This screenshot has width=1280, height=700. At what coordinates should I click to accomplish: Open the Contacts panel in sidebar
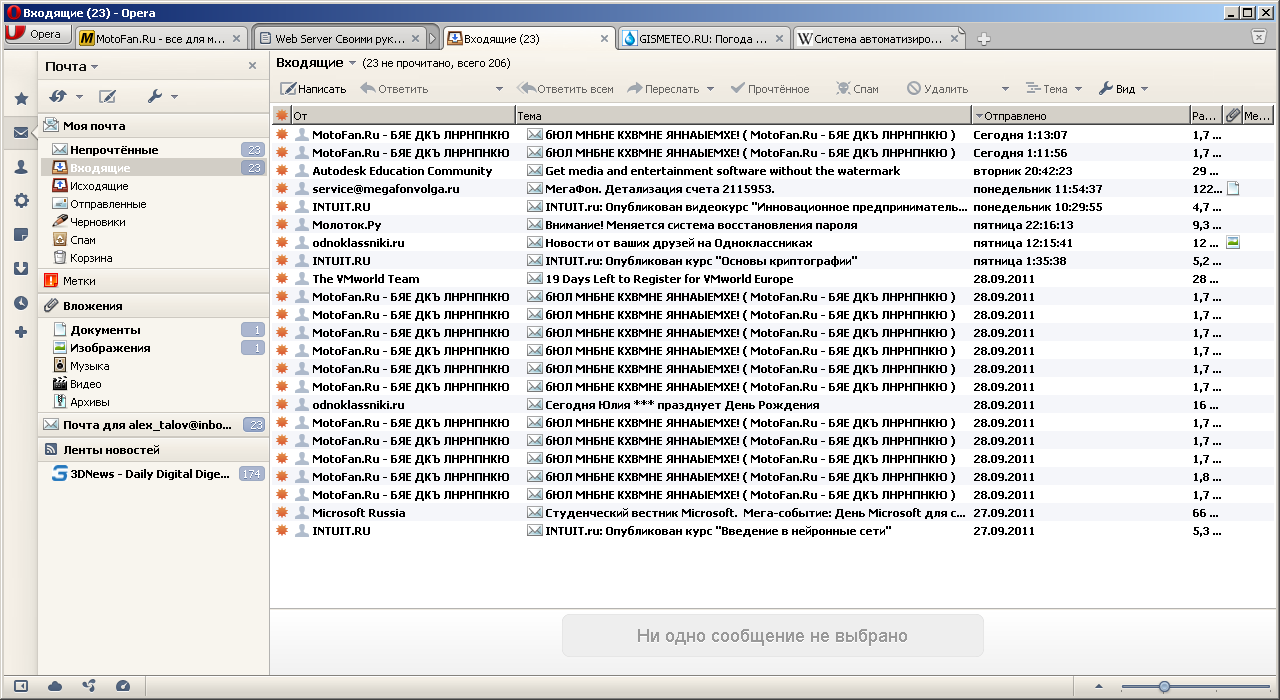click(x=20, y=167)
